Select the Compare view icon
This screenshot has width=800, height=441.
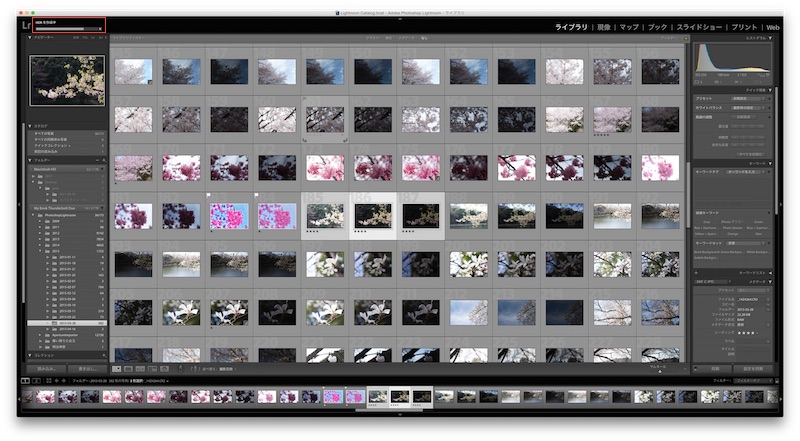point(140,368)
